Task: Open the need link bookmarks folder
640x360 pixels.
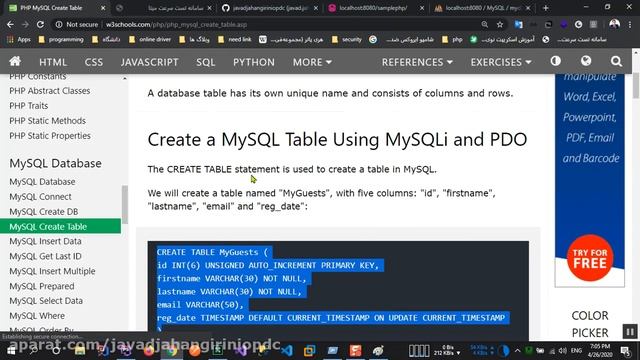Action: point(235,40)
